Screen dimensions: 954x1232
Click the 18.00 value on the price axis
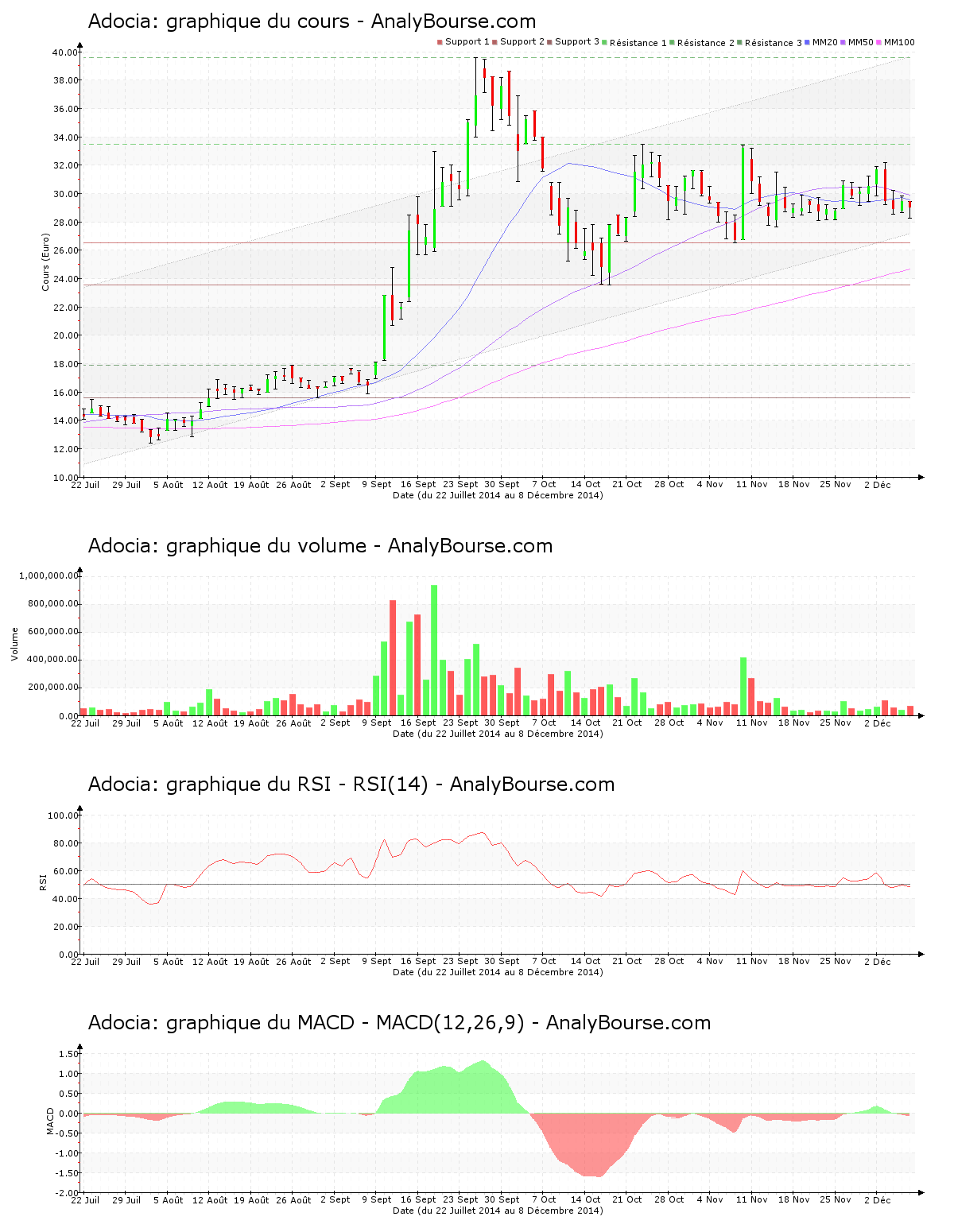(x=66, y=364)
